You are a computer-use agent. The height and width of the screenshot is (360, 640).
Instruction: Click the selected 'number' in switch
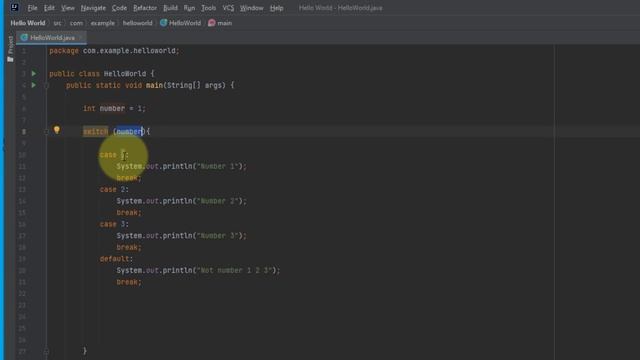[129, 131]
